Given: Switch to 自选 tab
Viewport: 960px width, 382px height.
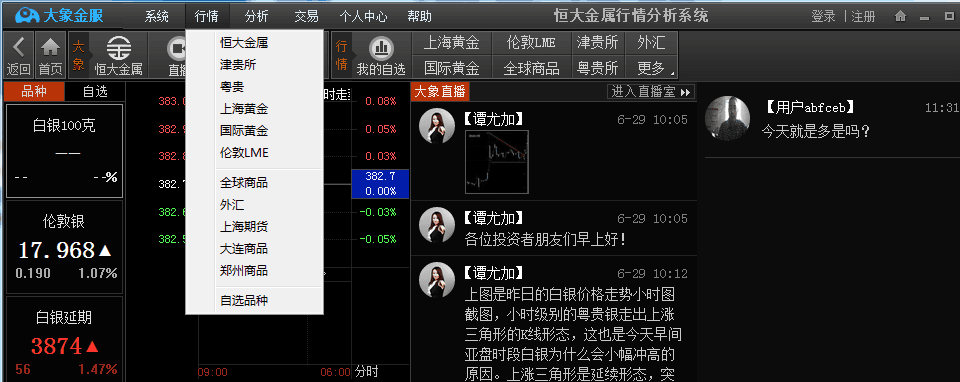Looking at the screenshot, I should point(95,92).
